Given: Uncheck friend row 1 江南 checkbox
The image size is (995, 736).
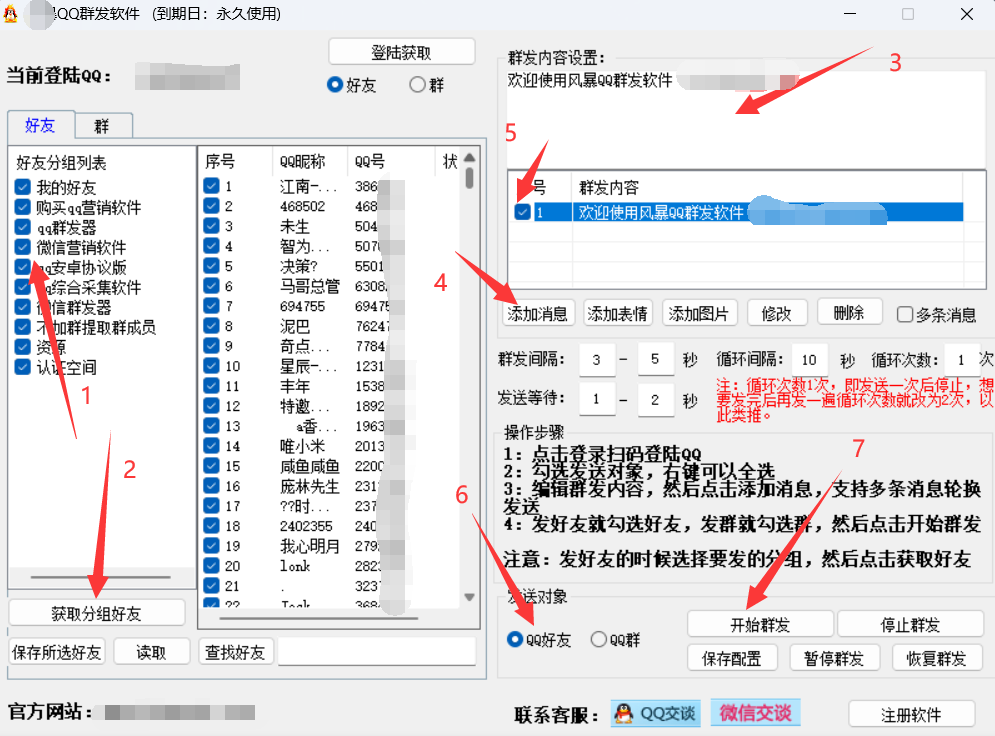Looking at the screenshot, I should click(211, 186).
